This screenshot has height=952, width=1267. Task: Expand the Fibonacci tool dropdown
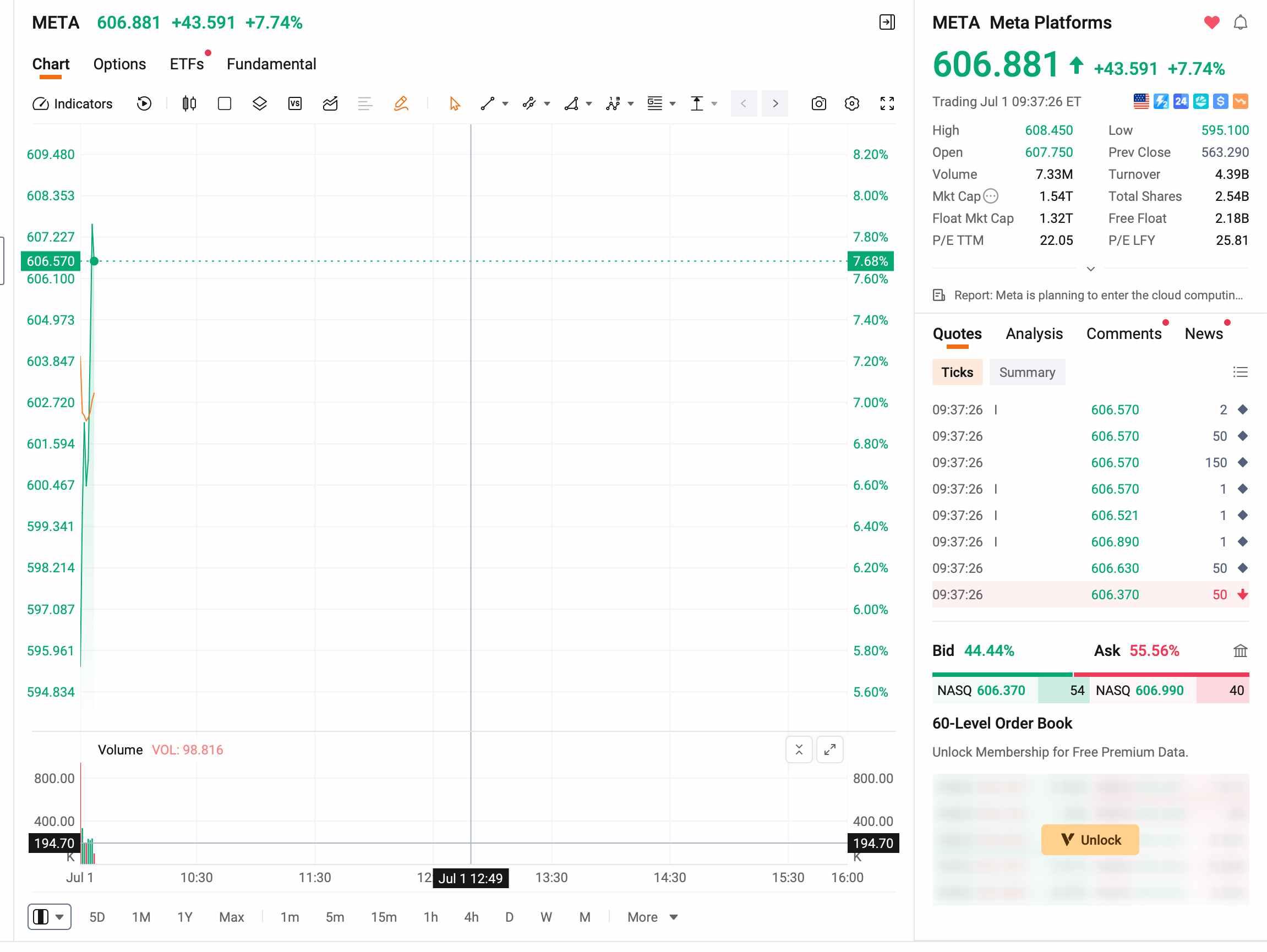(x=673, y=103)
